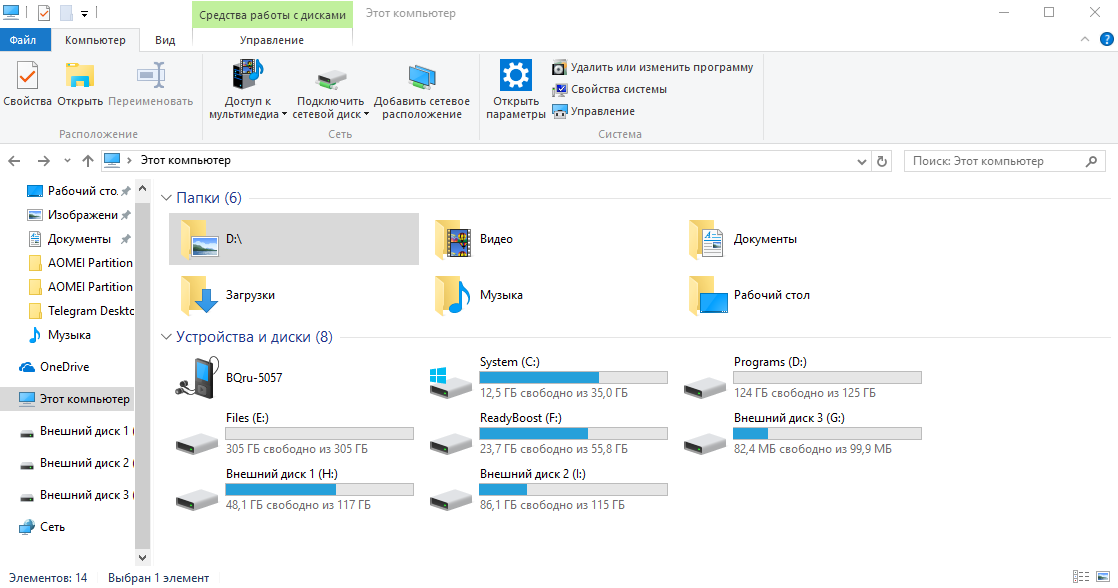Open the address bar history dropdown
1118x588 pixels.
click(862, 161)
